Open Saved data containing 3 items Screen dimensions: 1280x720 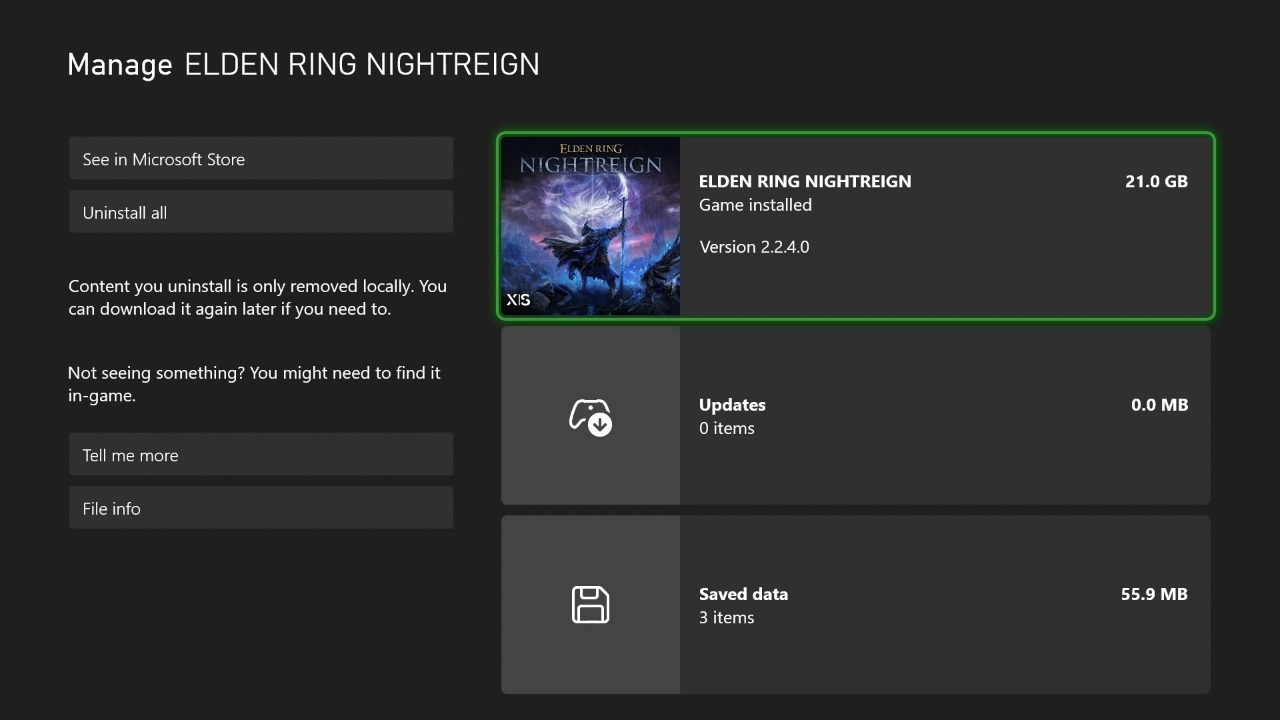point(855,605)
